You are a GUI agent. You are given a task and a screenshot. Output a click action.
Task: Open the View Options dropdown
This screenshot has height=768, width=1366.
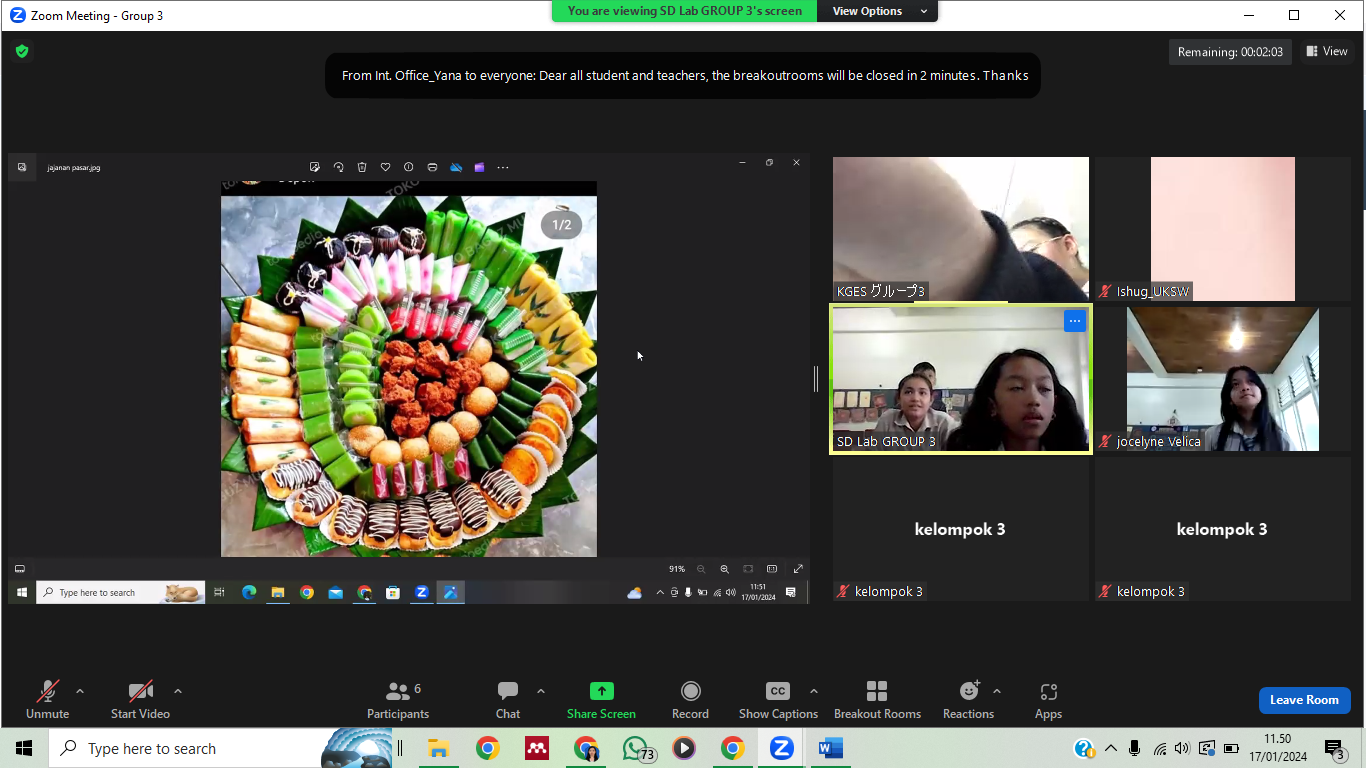coord(877,11)
